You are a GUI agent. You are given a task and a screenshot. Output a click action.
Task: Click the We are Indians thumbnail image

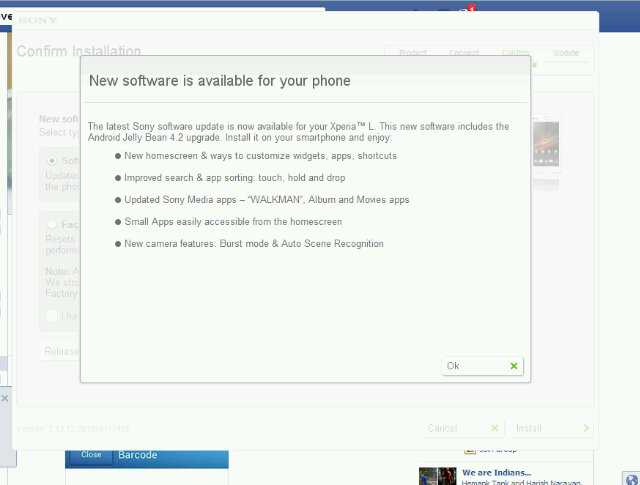(x=438, y=476)
